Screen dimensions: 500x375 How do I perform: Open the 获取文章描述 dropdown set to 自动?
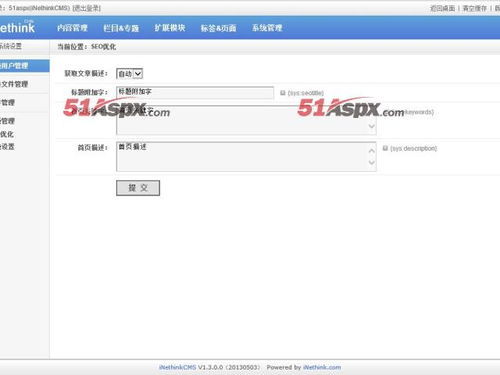tap(130, 74)
